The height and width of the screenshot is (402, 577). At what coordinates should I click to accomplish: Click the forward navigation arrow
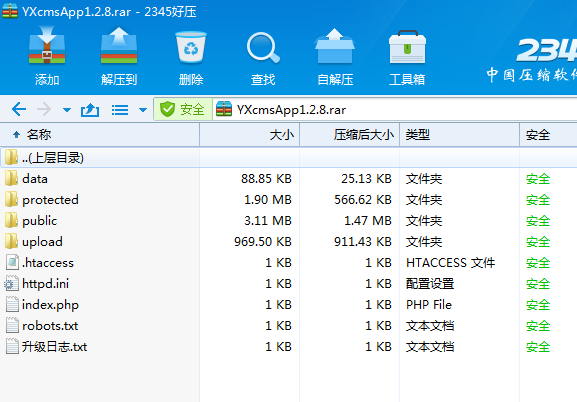point(44,109)
